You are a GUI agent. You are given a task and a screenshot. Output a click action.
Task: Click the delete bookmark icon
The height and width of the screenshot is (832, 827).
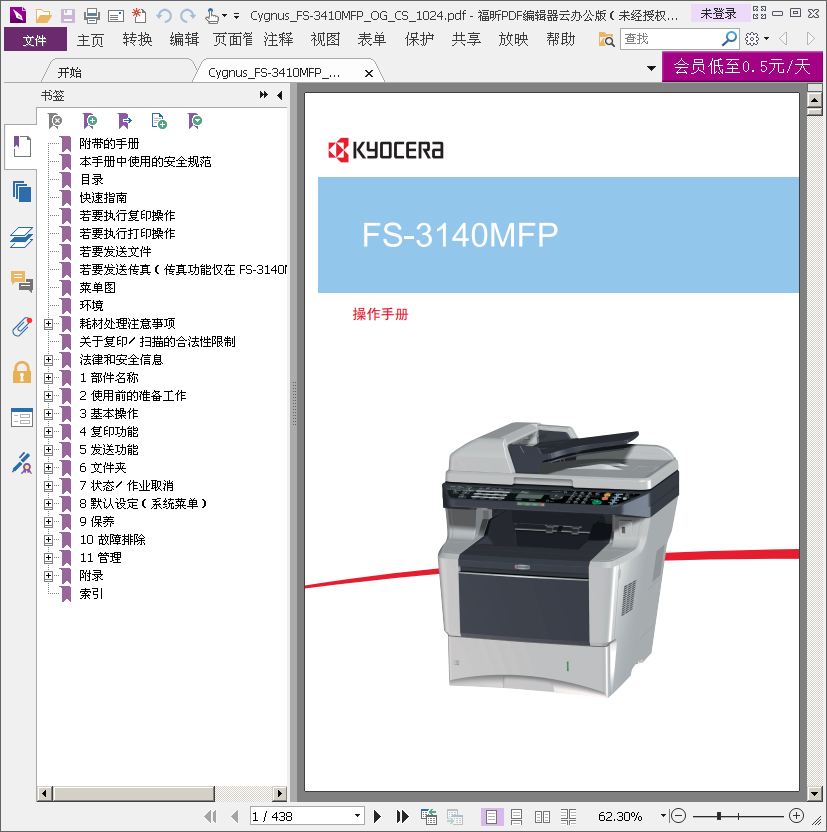pos(55,121)
